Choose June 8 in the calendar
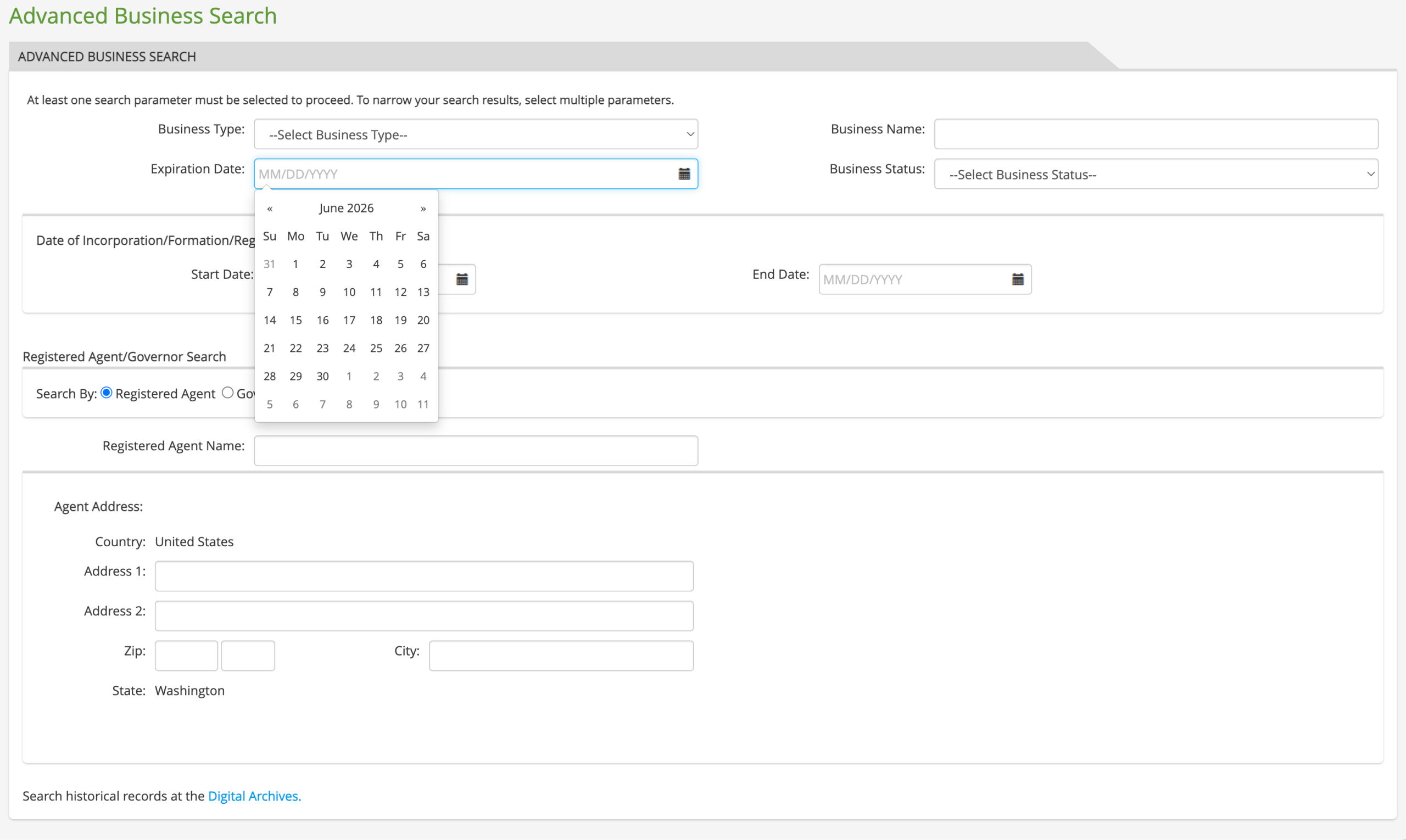Screen dimensions: 1406x840 295,292
